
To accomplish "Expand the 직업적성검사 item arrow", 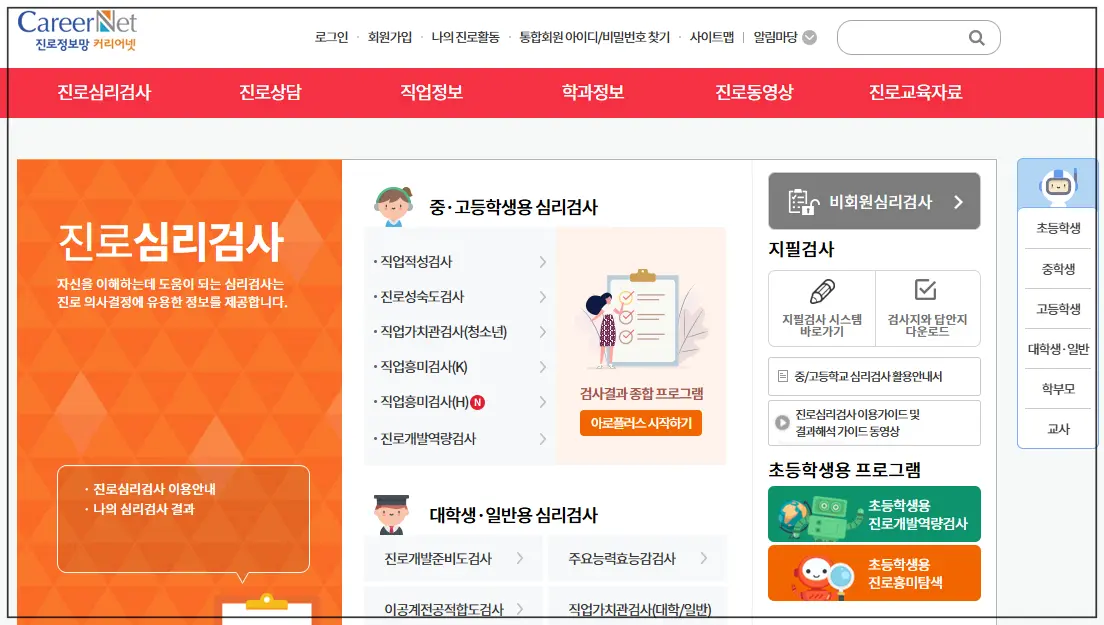I will point(543,261).
